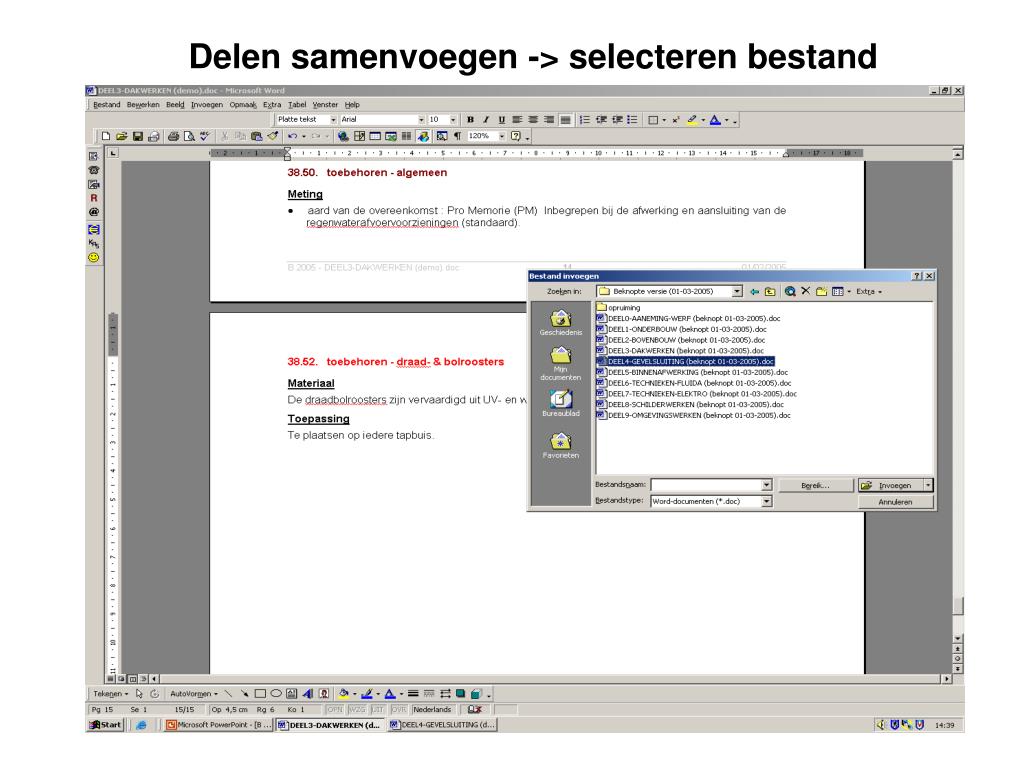Open the borders dropdown arrow
The width and height of the screenshot is (1024, 768).
(x=664, y=120)
